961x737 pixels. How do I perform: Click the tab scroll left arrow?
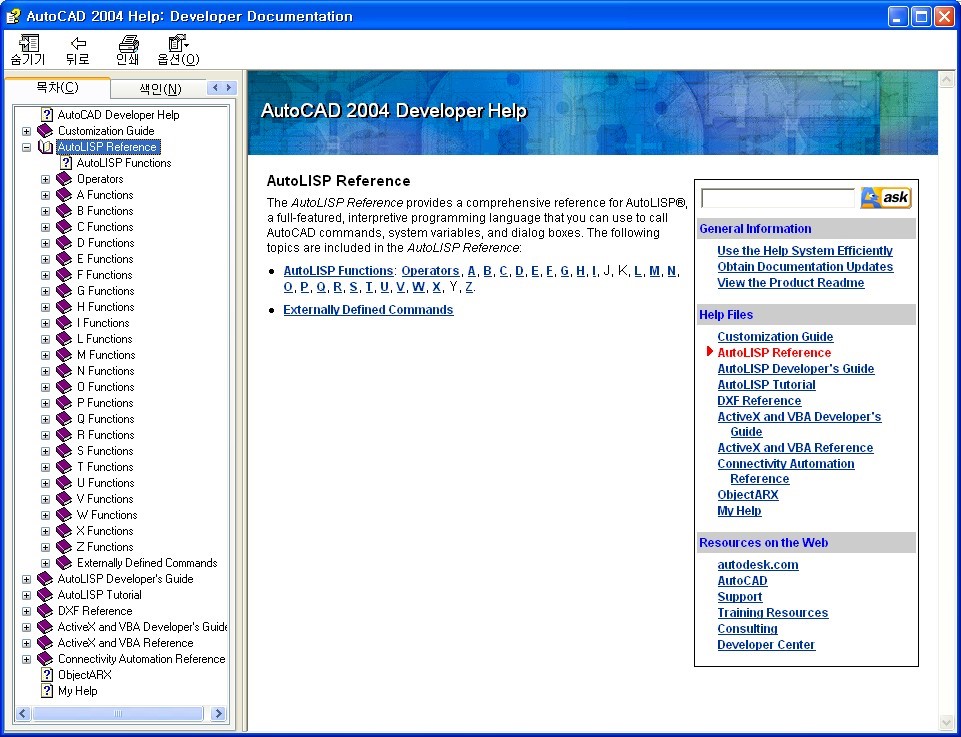215,88
